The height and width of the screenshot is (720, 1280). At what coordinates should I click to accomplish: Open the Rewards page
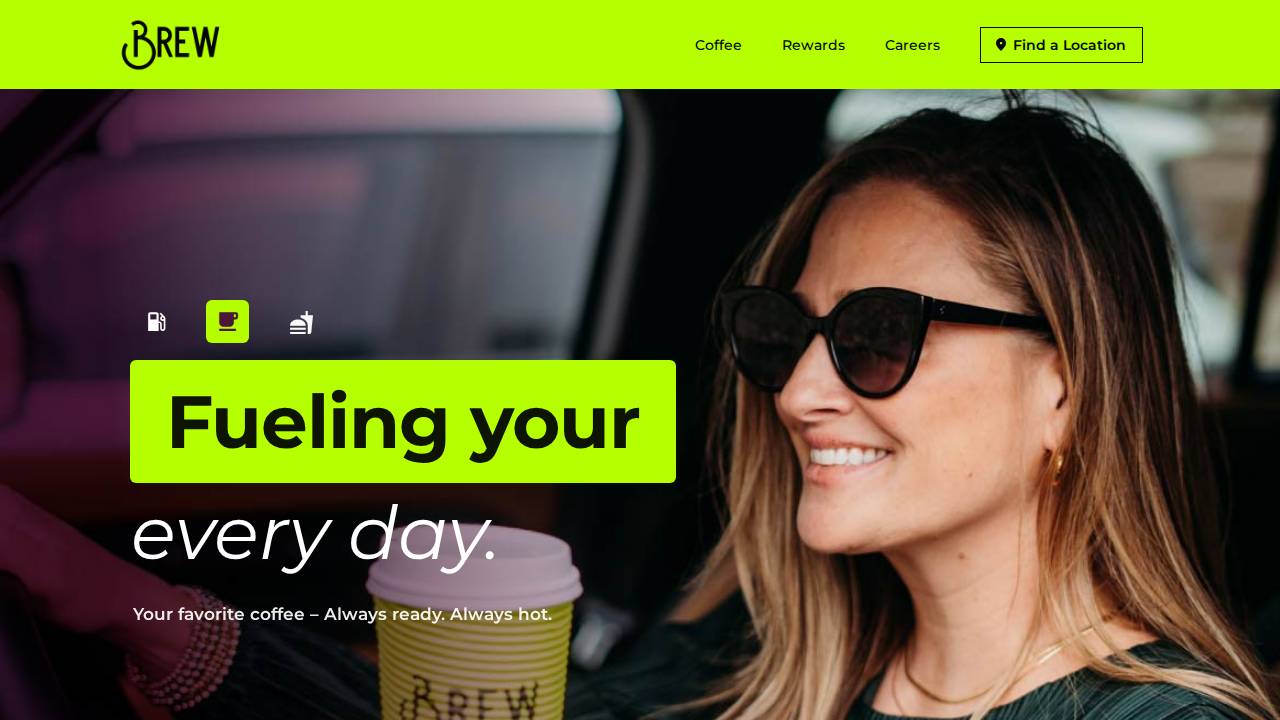813,45
